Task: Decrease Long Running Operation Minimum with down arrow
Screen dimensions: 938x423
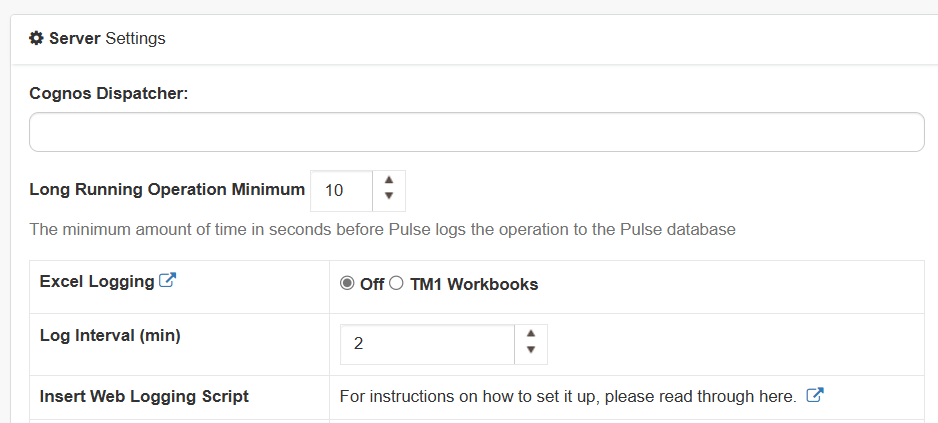Action: (x=389, y=196)
